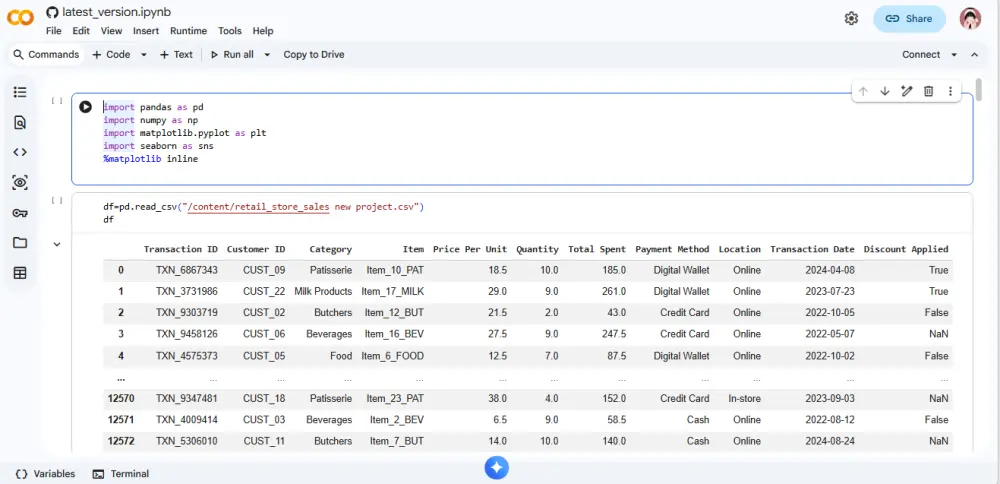Click the Commands search button
Image resolution: width=1000 pixels, height=484 pixels.
[46, 55]
